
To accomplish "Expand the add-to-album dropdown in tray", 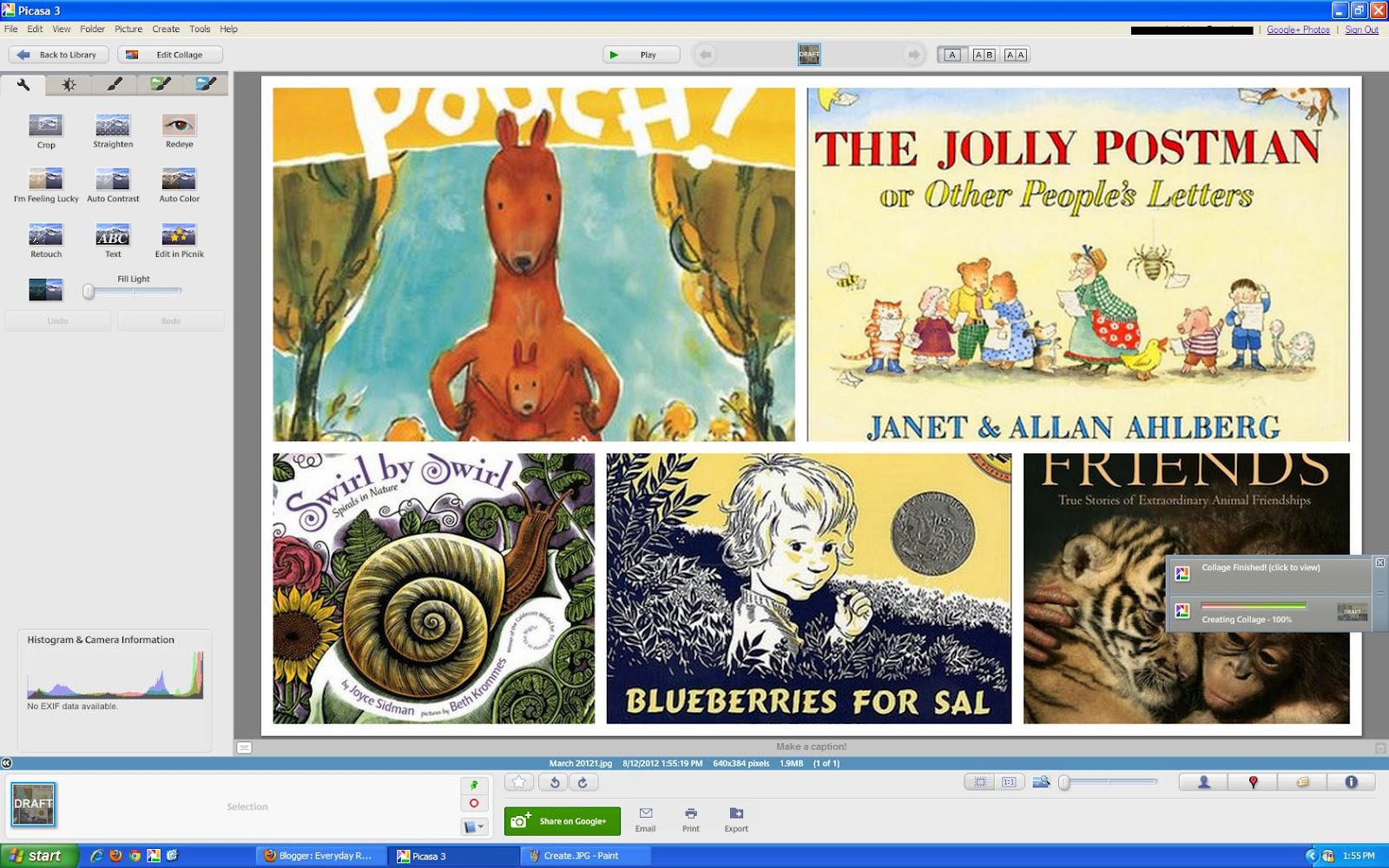I will pyautogui.click(x=474, y=826).
